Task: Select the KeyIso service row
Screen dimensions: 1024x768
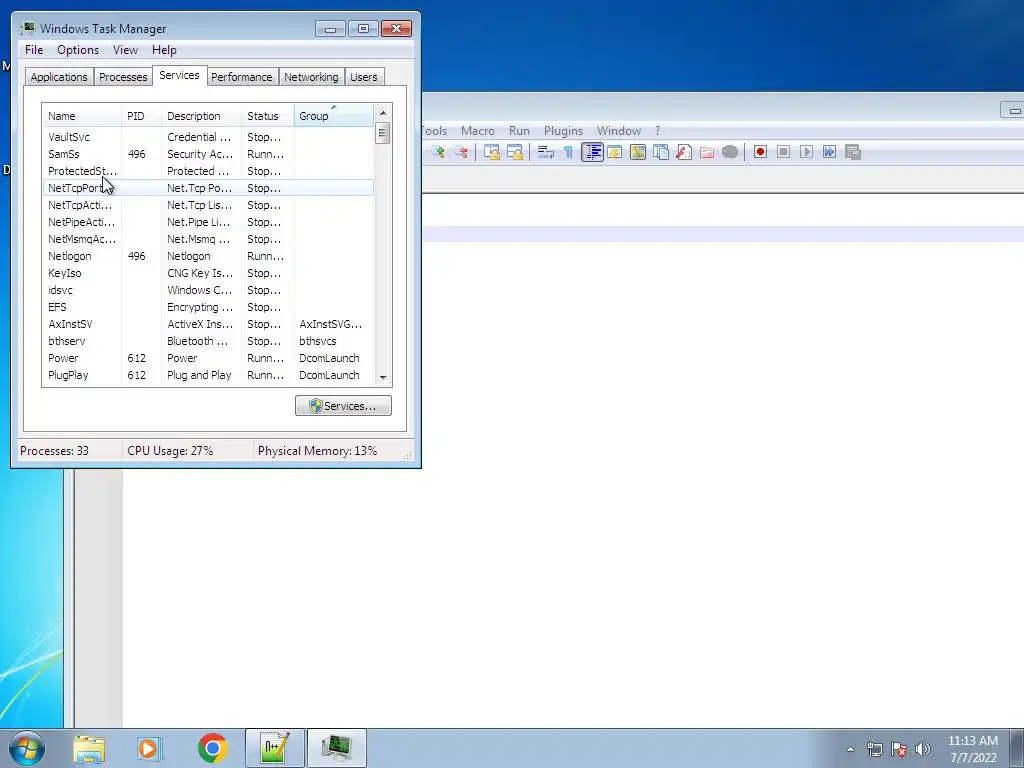Action: click(x=208, y=273)
